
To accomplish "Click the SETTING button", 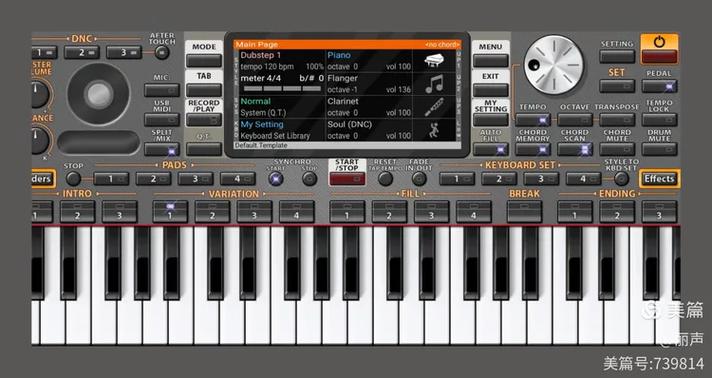I will point(617,56).
